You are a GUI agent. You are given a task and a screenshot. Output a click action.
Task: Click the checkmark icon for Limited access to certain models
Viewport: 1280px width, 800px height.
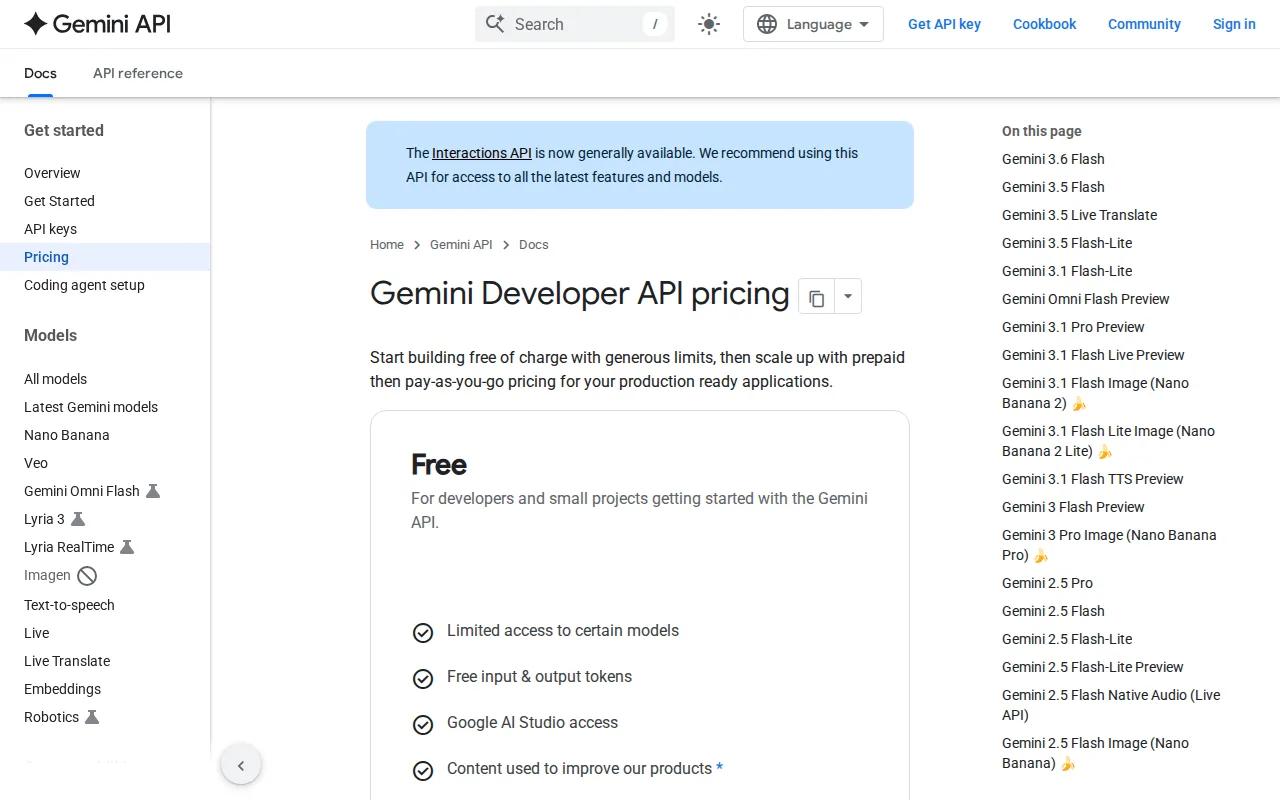click(423, 633)
